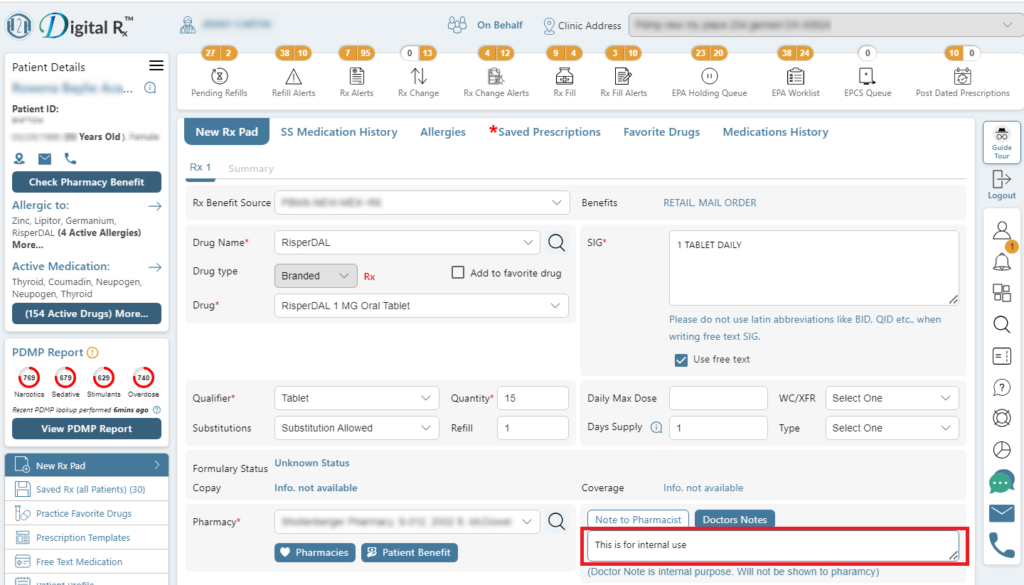Click the Rx Change arrows icon

click(x=418, y=76)
